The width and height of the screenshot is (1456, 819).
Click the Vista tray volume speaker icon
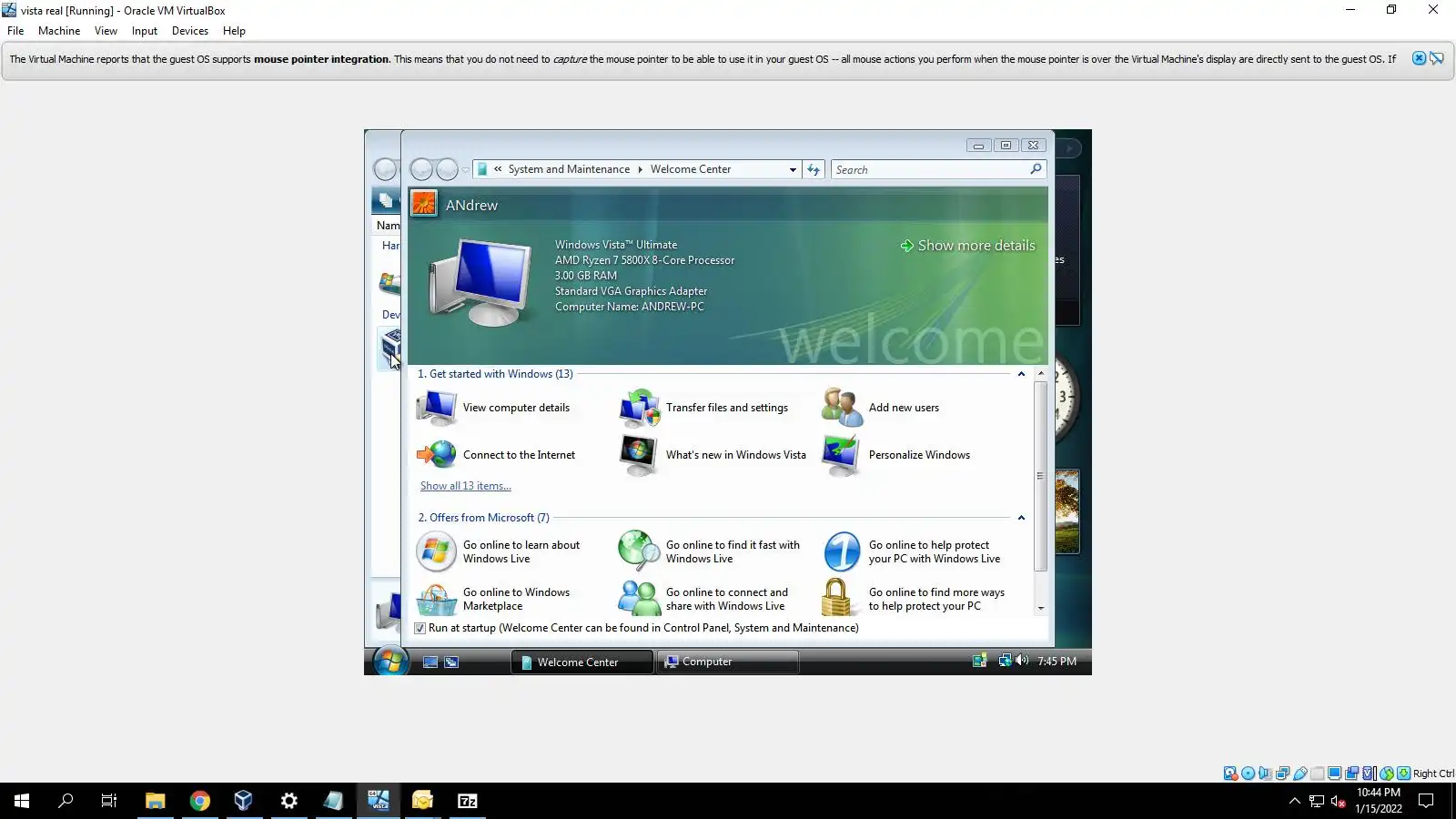click(x=1022, y=661)
